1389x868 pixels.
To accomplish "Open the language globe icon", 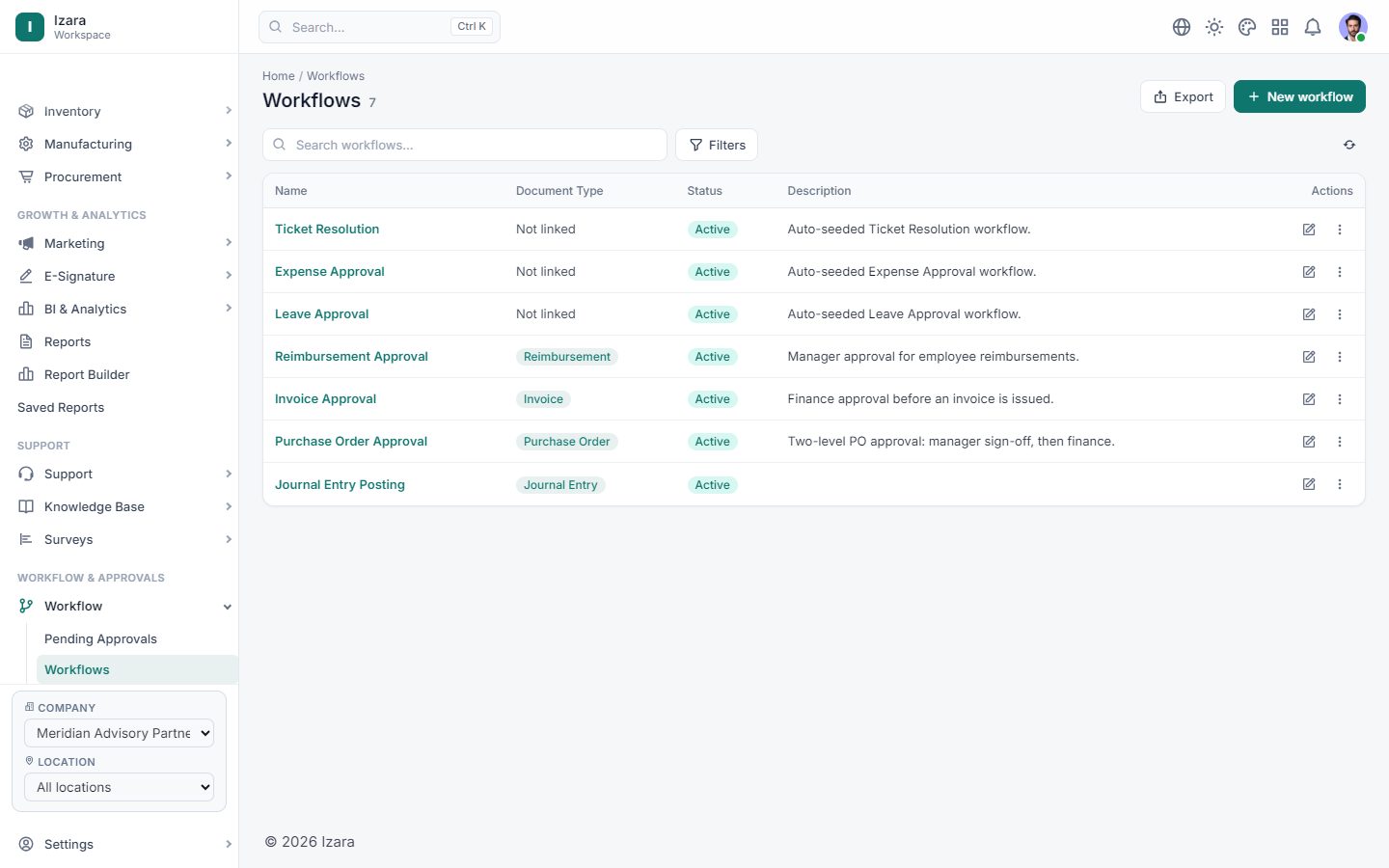I will click(x=1182, y=27).
